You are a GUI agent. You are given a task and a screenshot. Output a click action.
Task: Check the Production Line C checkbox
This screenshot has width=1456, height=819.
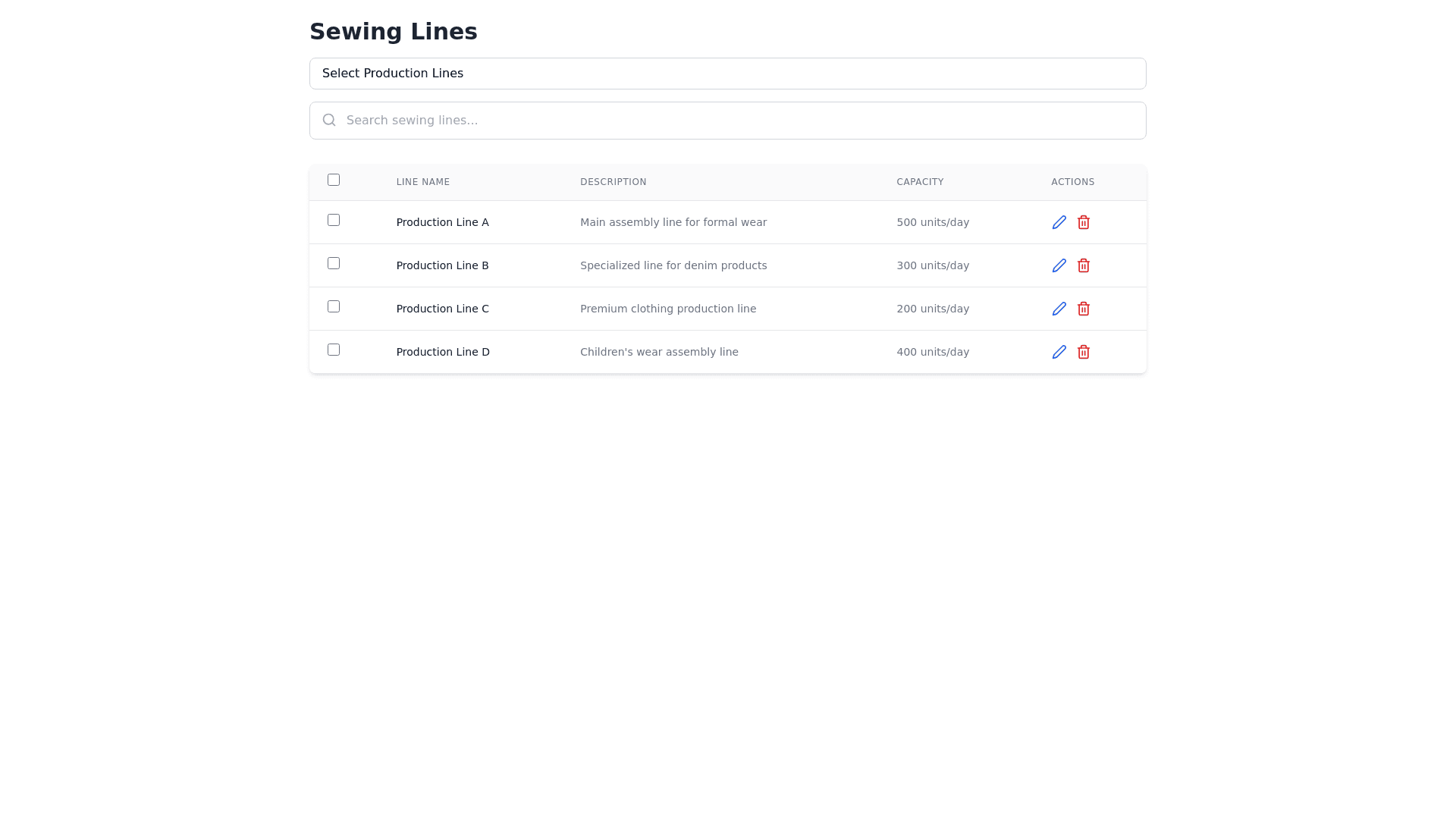(x=334, y=306)
